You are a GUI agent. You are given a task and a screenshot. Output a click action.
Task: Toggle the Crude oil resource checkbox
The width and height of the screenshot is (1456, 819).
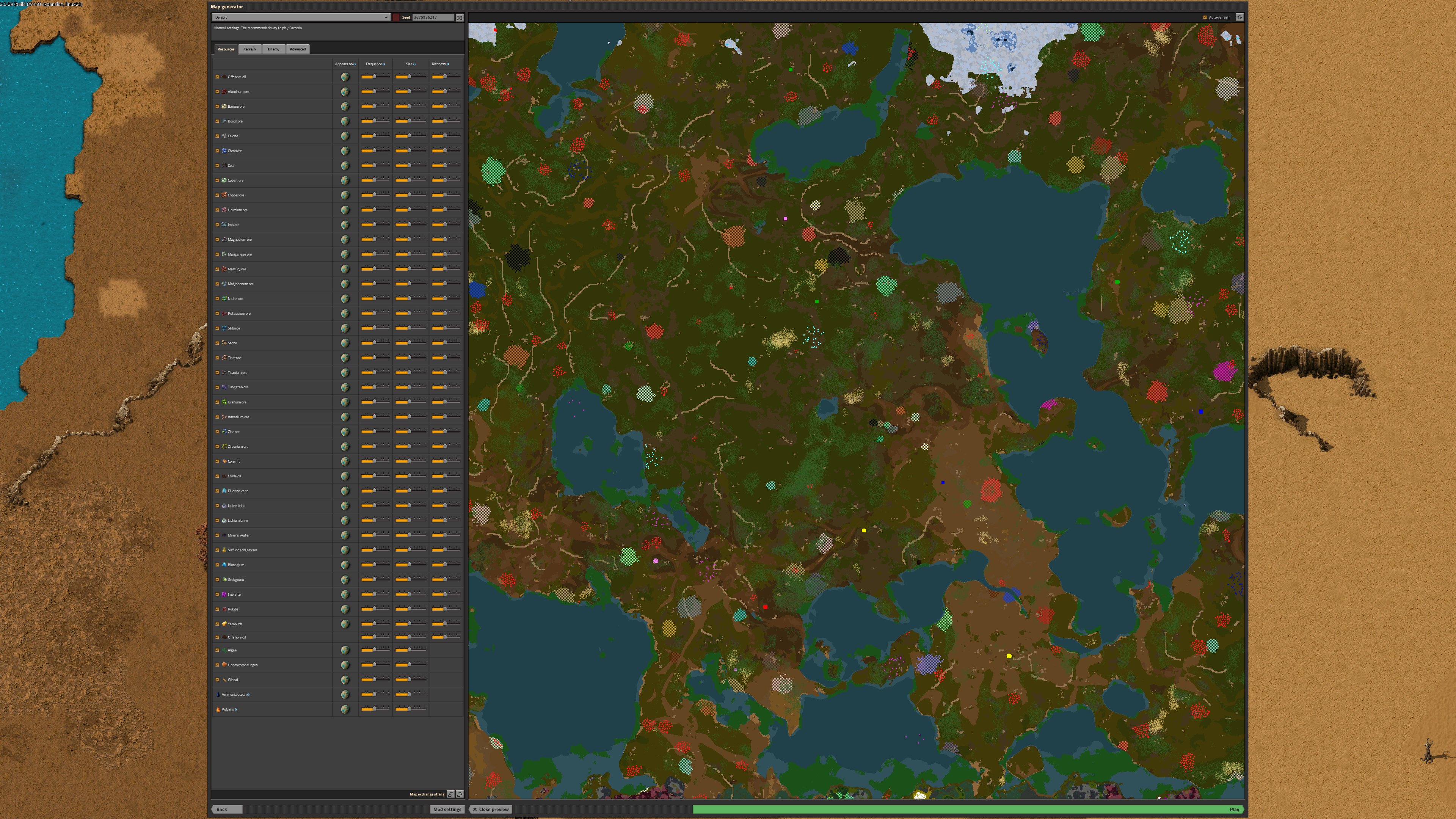pyautogui.click(x=217, y=476)
